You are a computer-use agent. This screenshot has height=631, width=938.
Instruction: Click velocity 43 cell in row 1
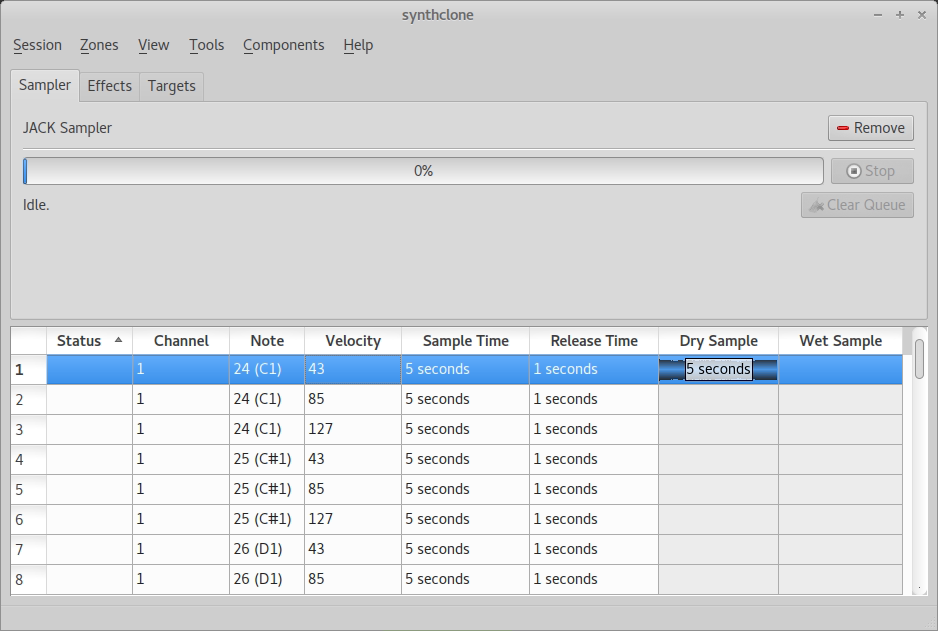353,370
